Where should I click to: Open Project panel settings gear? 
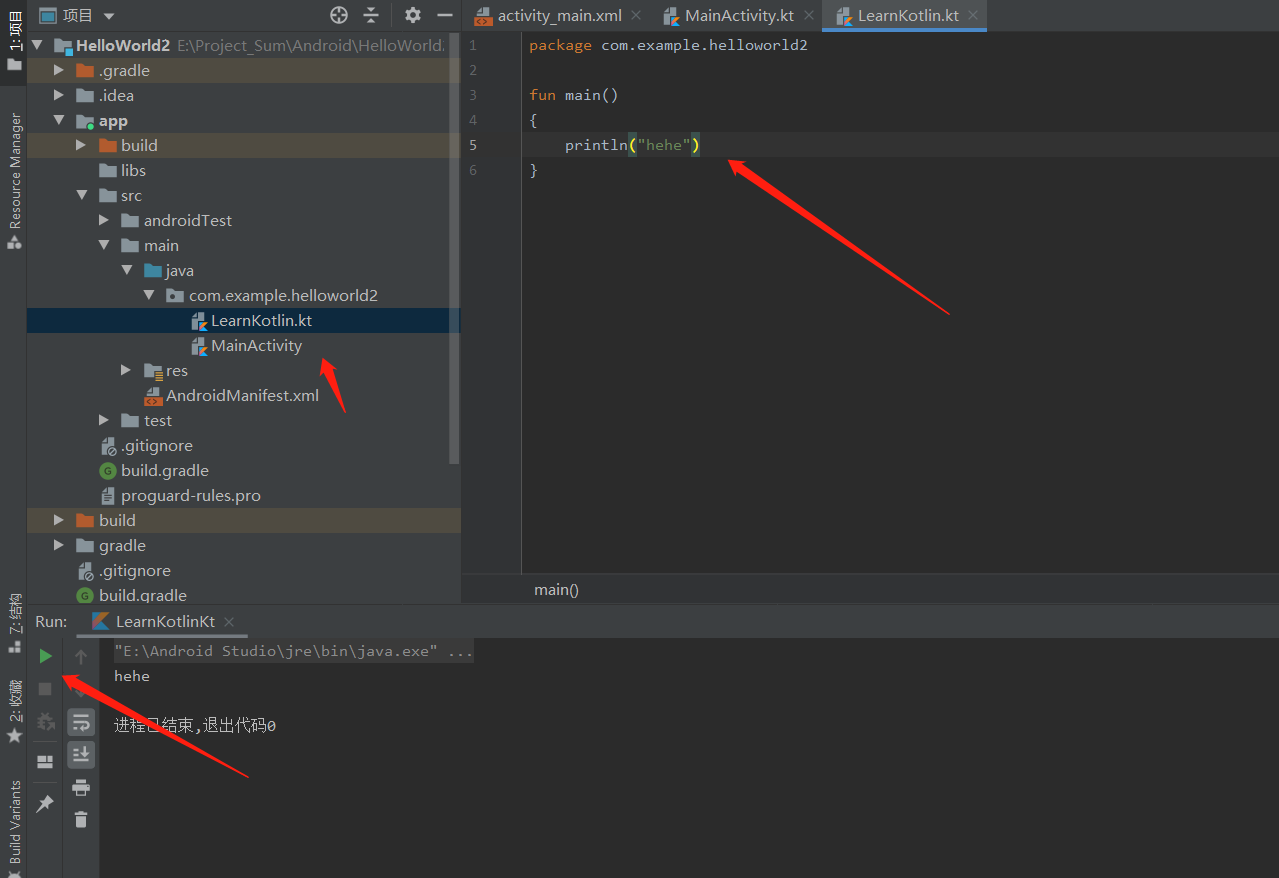coord(413,15)
